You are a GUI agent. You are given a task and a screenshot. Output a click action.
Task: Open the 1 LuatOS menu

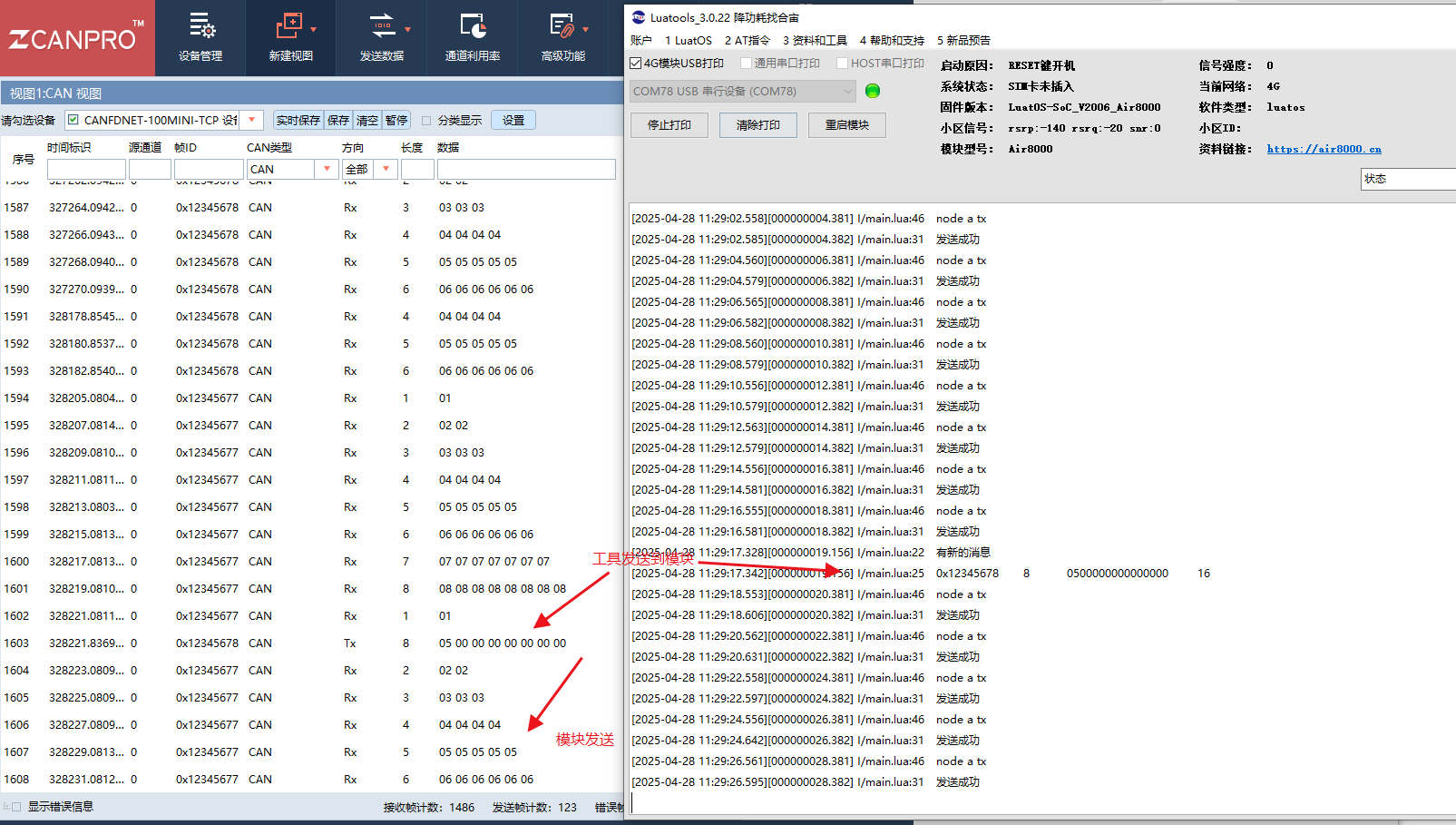tap(689, 41)
